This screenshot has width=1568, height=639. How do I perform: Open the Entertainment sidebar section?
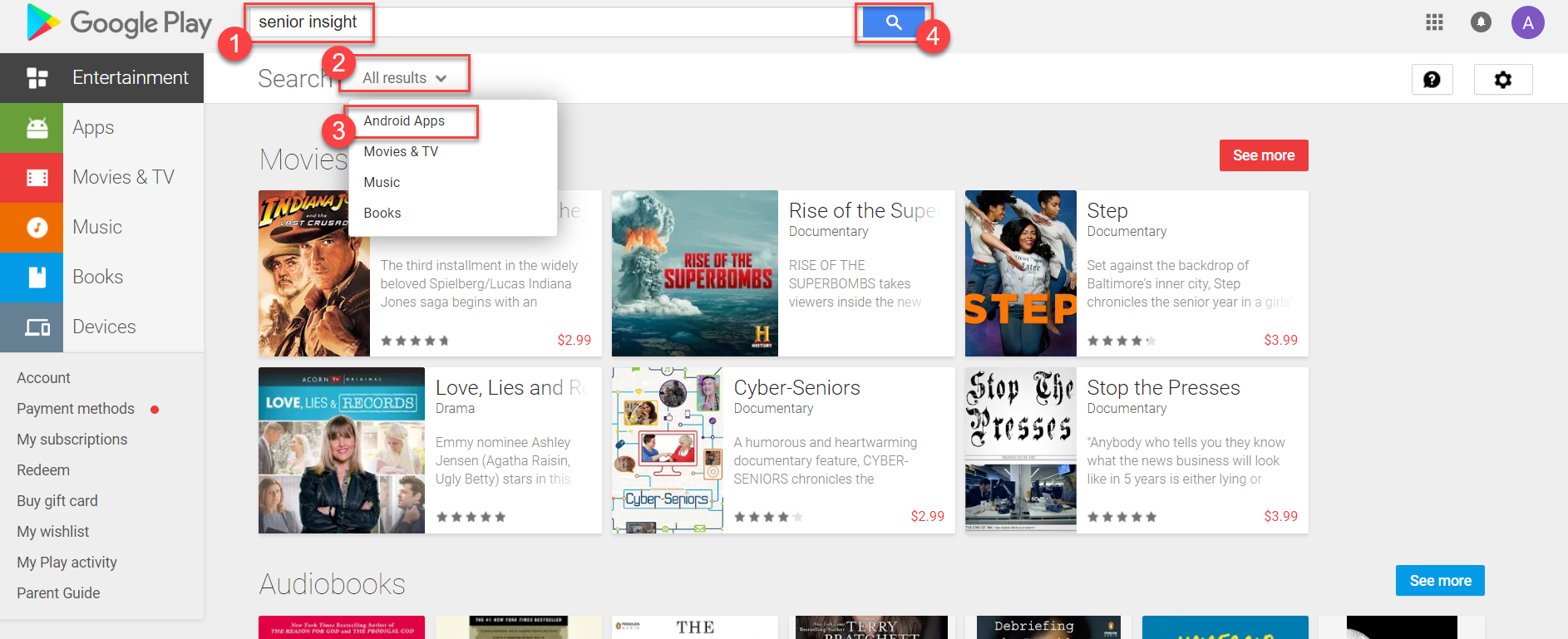tap(101, 78)
